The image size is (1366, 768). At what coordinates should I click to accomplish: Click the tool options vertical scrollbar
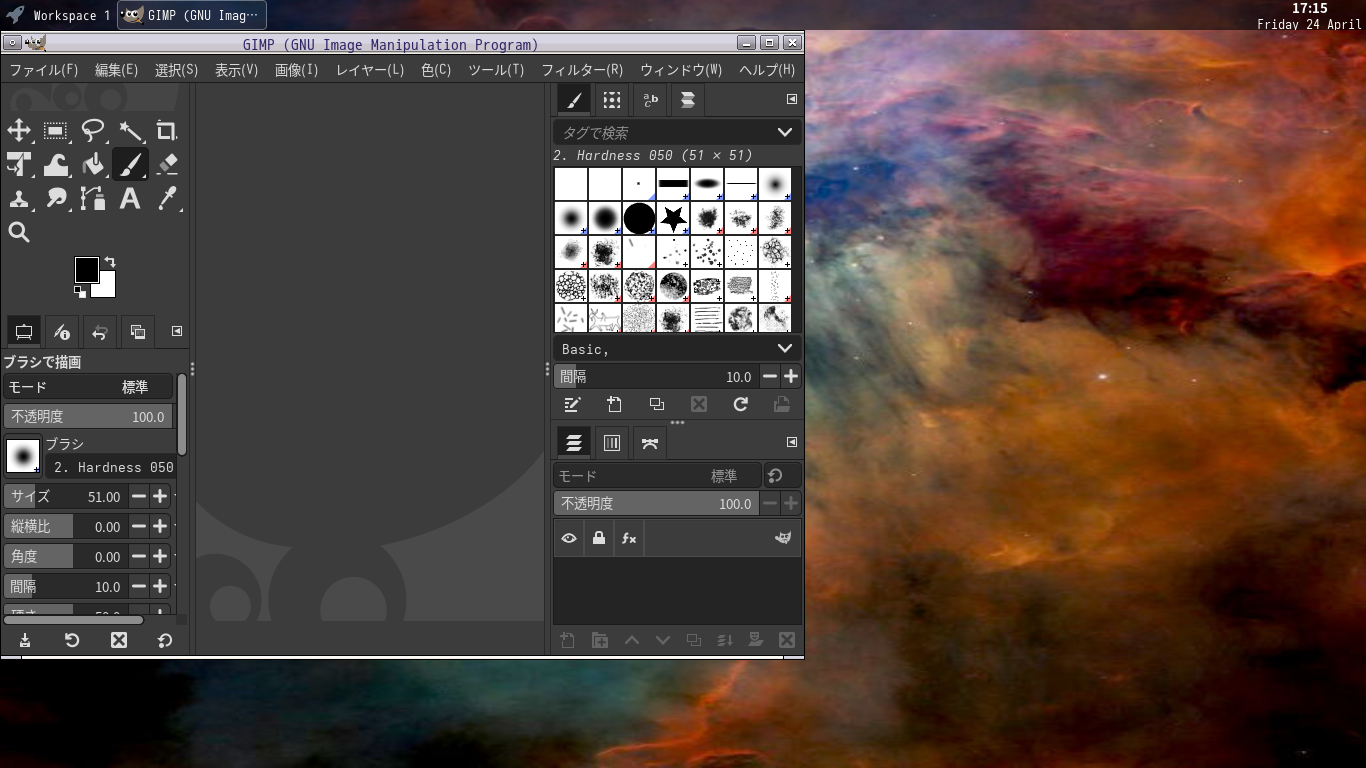pyautogui.click(x=182, y=414)
